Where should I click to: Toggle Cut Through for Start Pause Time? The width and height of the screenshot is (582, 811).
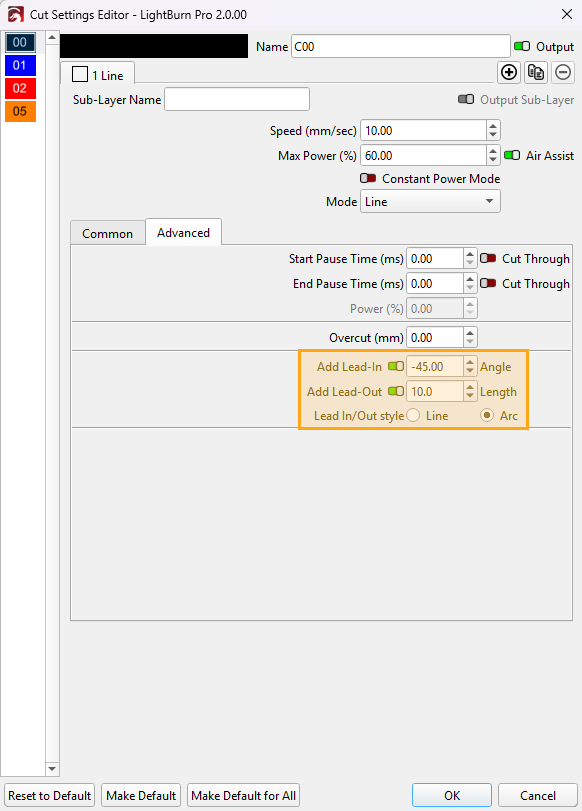pyautogui.click(x=488, y=258)
